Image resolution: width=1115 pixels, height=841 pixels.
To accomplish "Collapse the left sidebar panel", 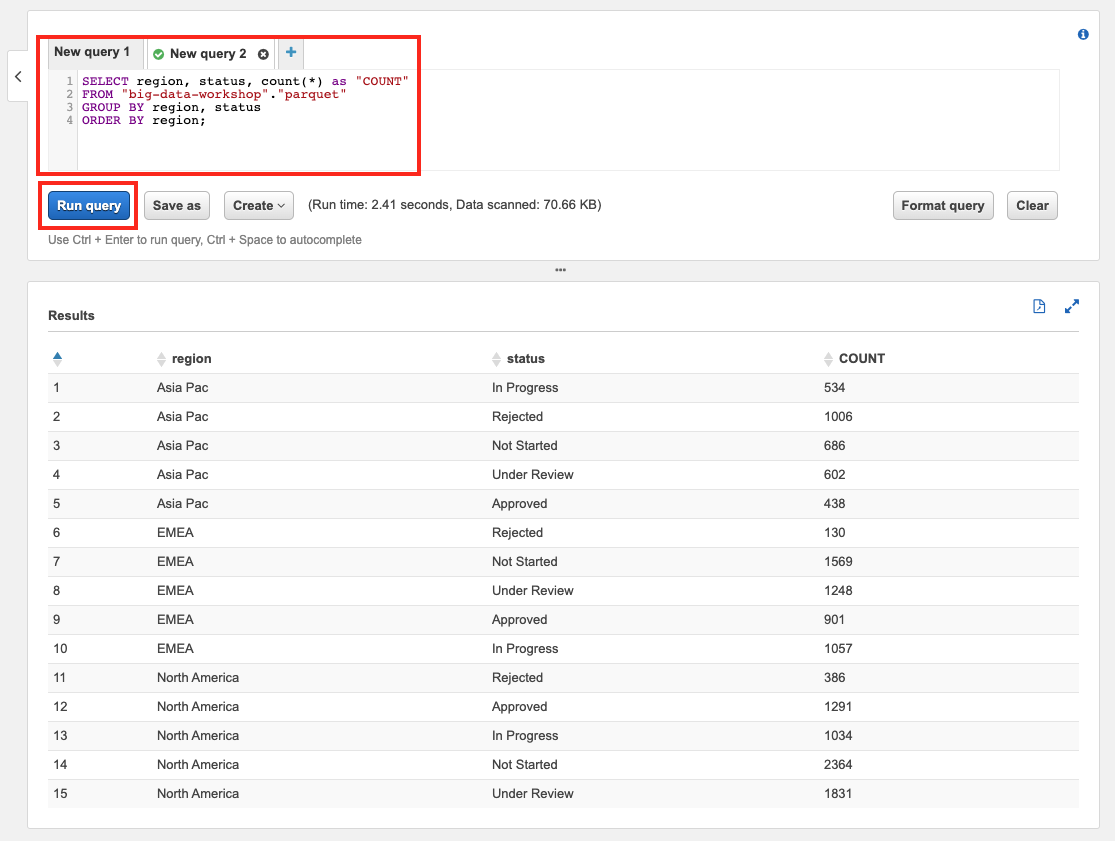I will coord(18,76).
